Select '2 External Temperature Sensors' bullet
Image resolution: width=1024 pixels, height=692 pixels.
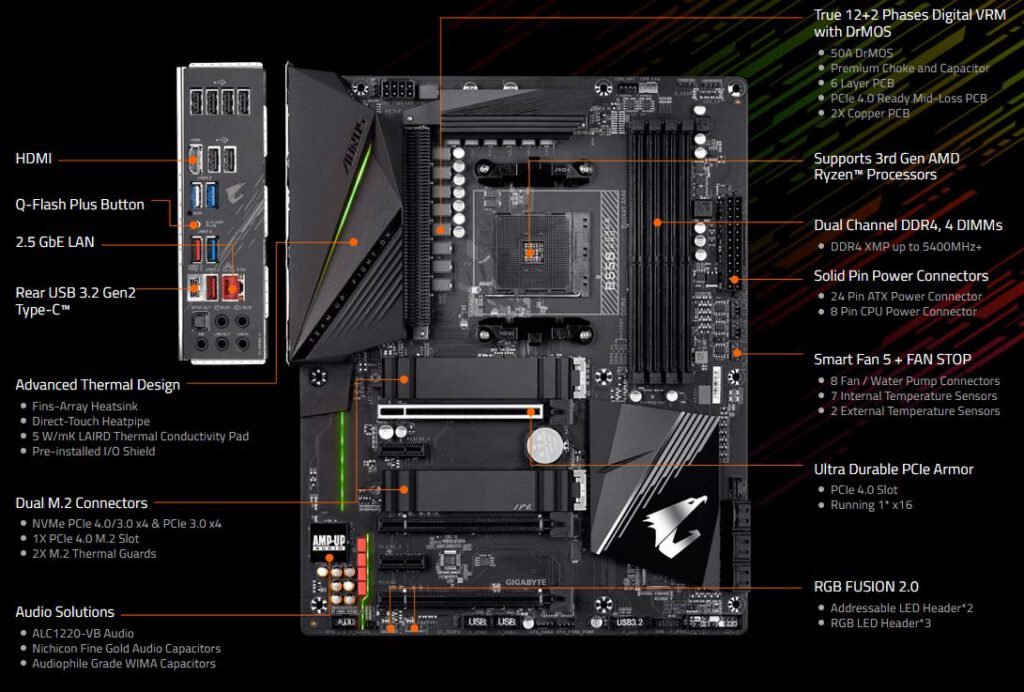pyautogui.click(x=915, y=411)
